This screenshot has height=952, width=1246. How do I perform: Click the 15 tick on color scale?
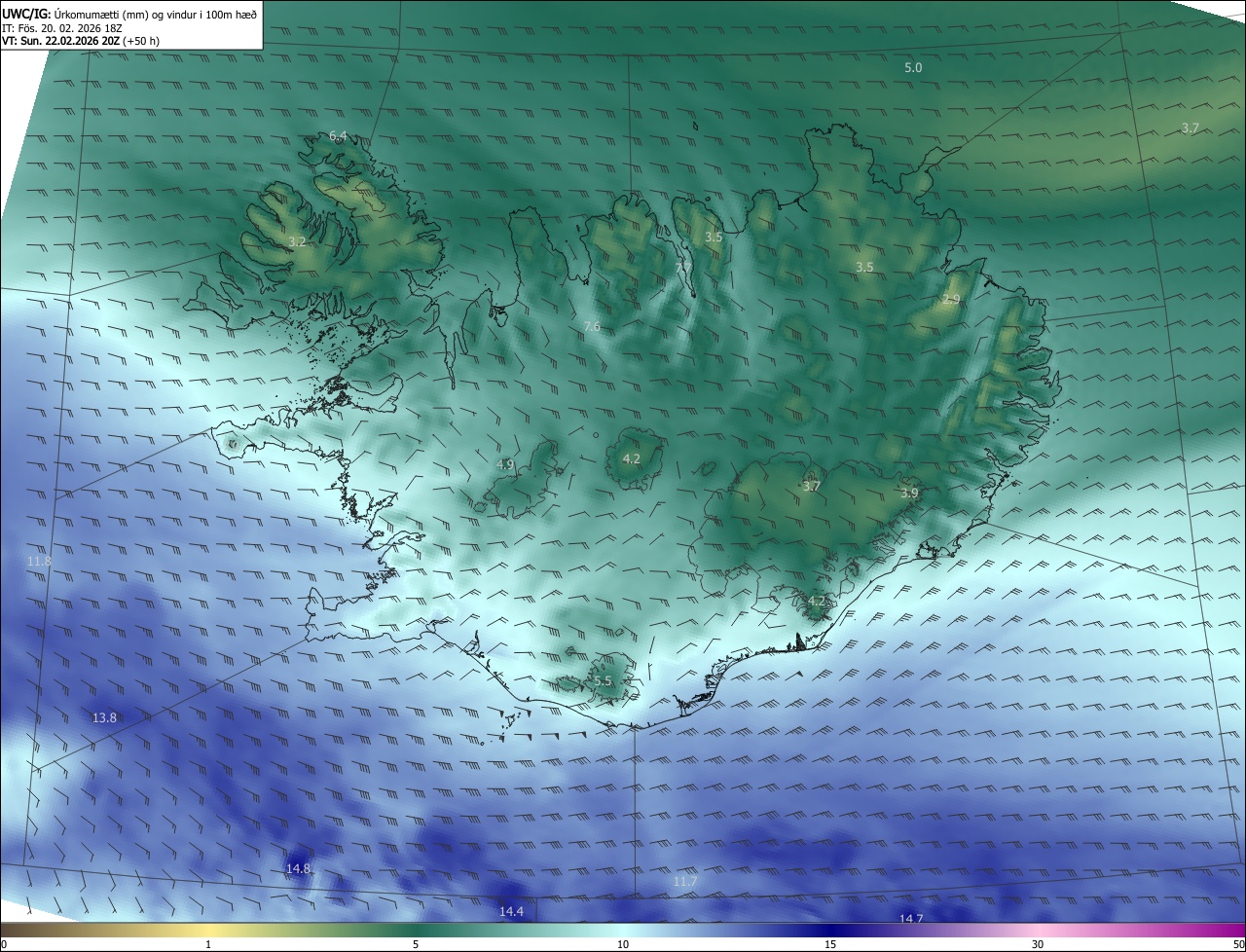coord(830,944)
